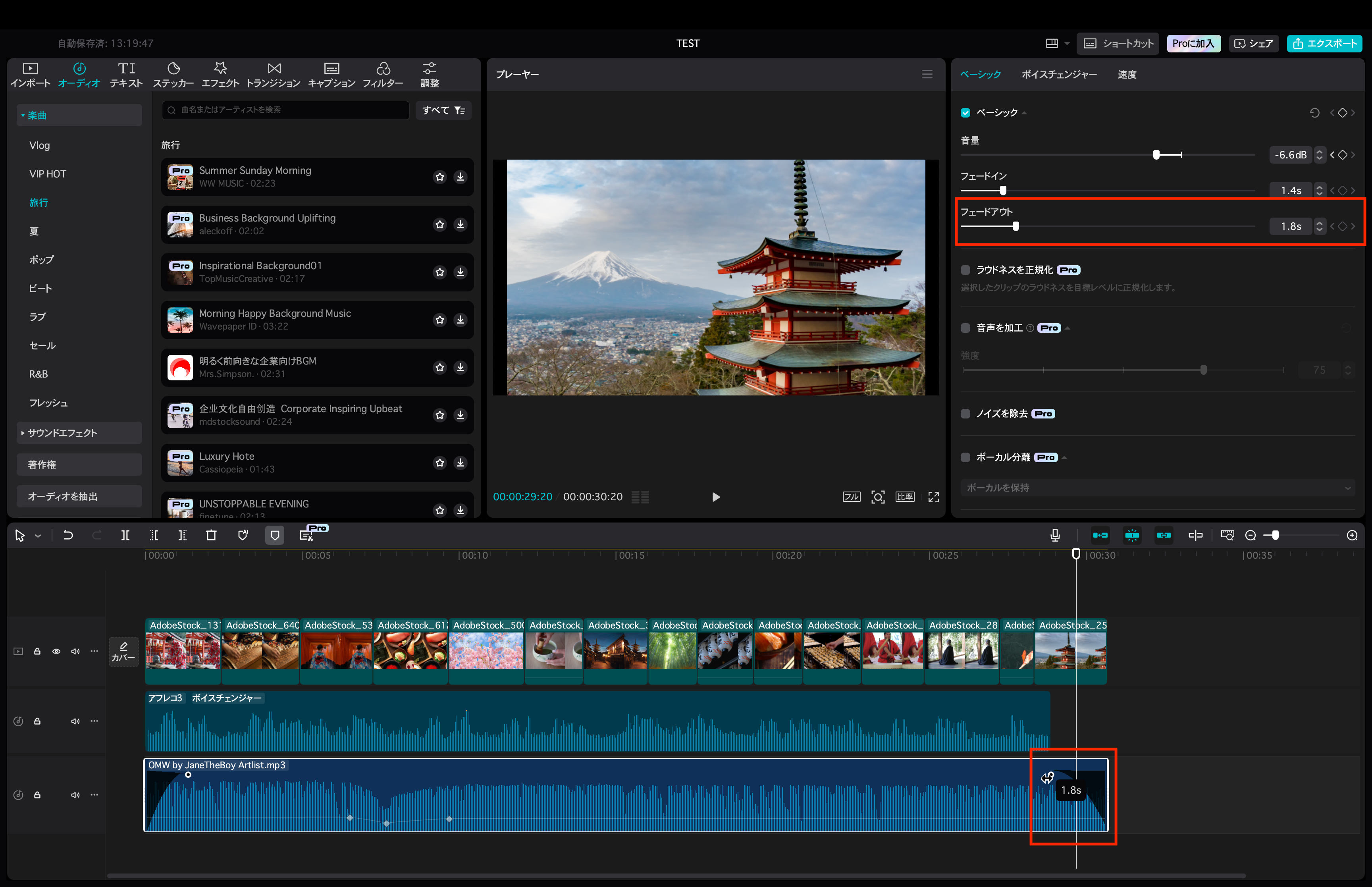1372x887 pixels.
Task: Mute the main video track speaker
Action: click(x=75, y=651)
